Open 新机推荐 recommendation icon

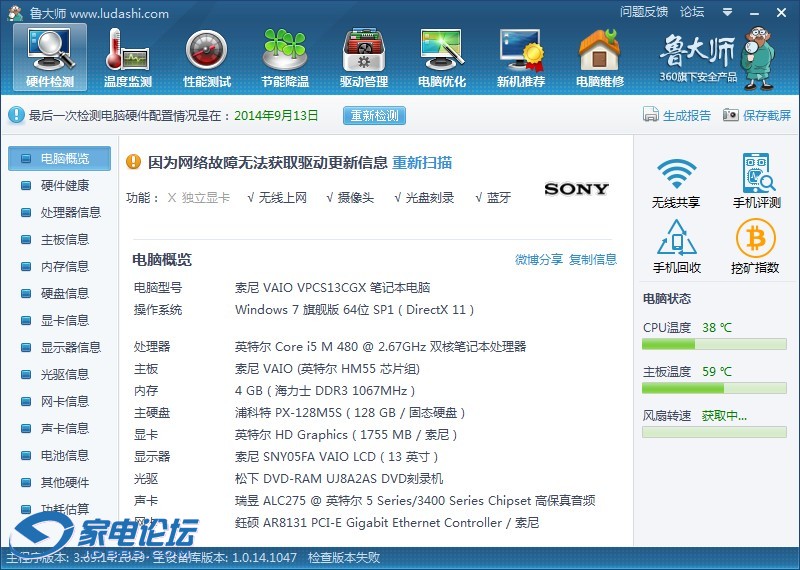point(521,57)
